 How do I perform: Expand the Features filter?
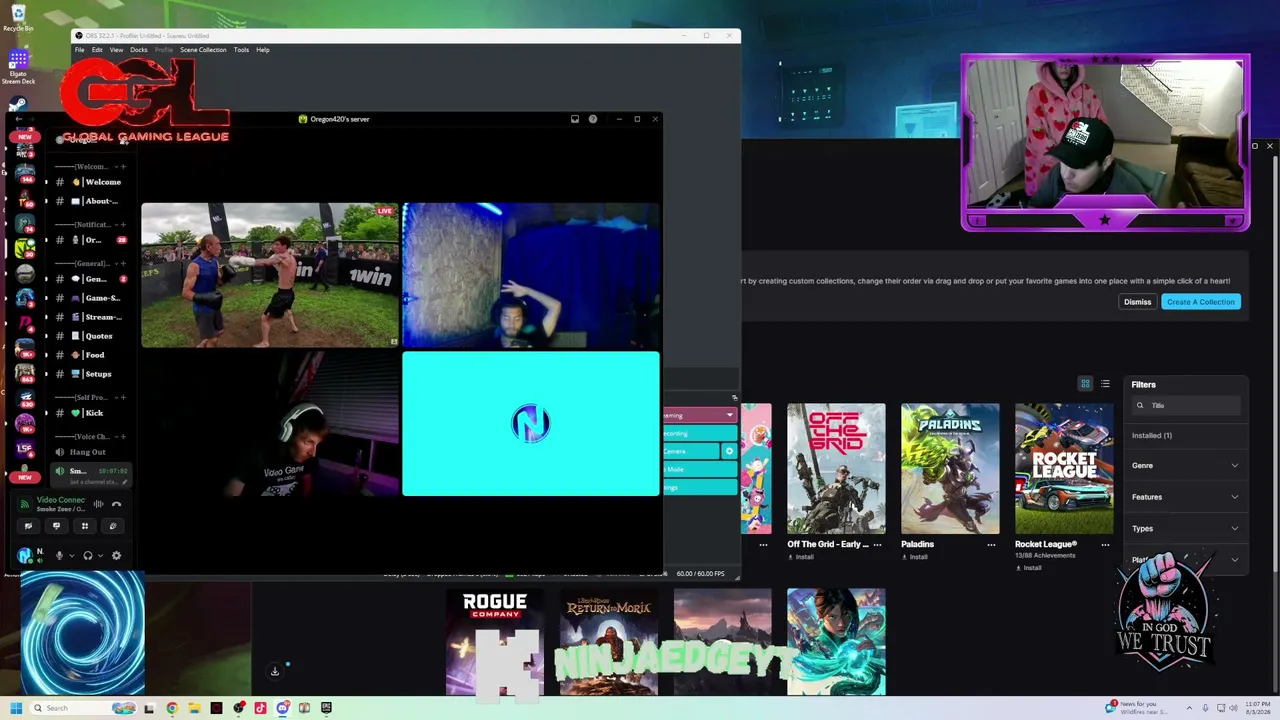click(1186, 497)
